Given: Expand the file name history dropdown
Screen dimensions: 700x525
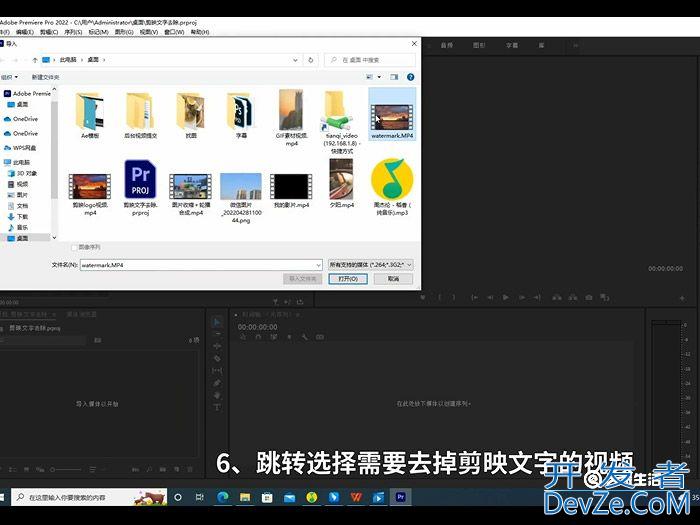Looking at the screenshot, I should pos(318,265).
